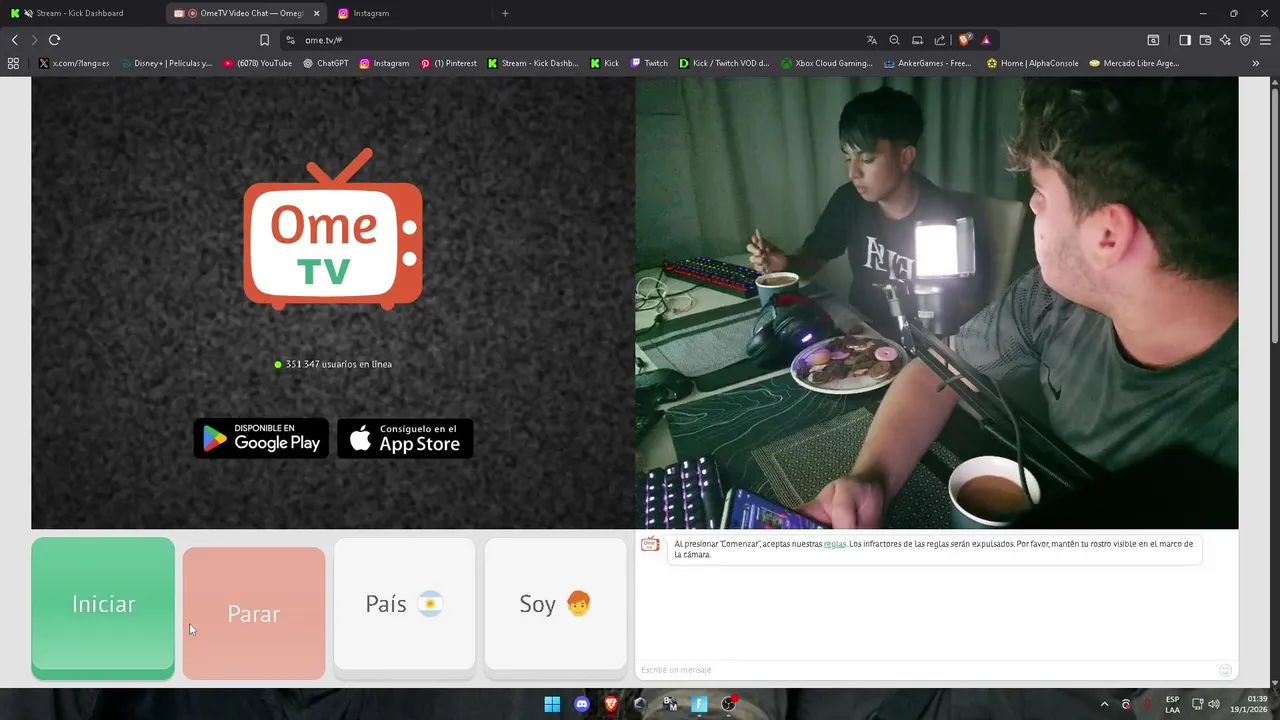
Task: Open the translate page icon
Action: (872, 40)
